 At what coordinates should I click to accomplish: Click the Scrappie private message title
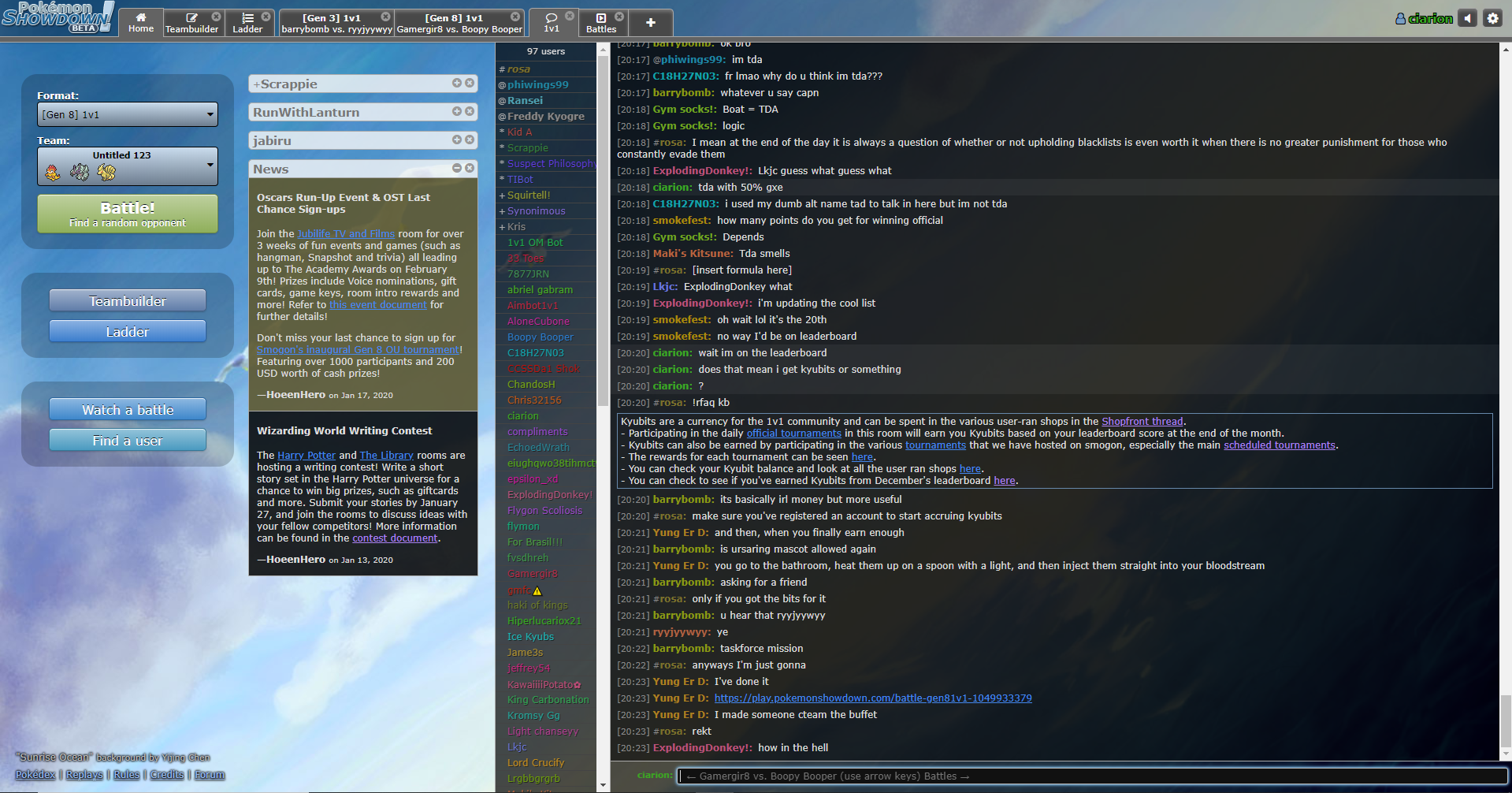285,84
